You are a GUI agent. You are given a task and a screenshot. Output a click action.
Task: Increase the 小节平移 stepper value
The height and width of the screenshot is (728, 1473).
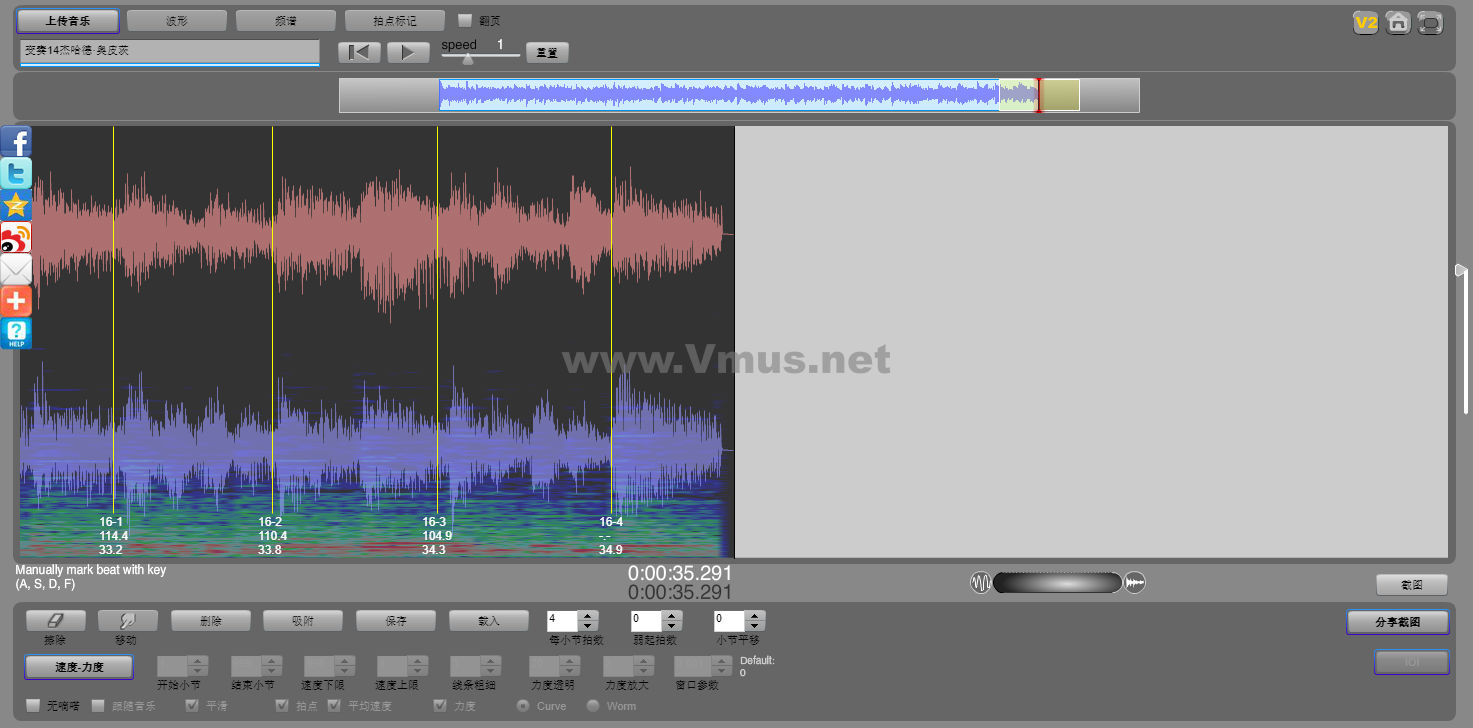pos(755,616)
